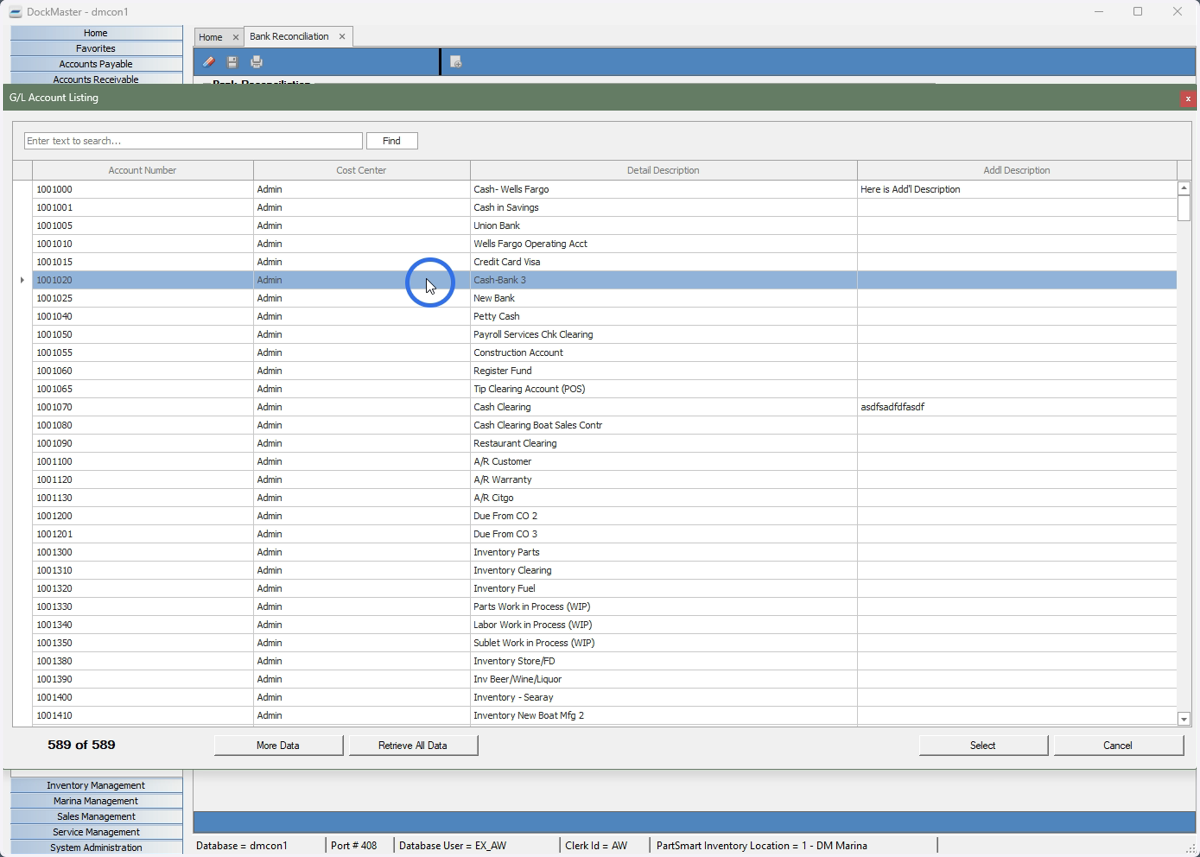Select the A/R Customer row
Image resolution: width=1200 pixels, height=857 pixels.
click(604, 461)
